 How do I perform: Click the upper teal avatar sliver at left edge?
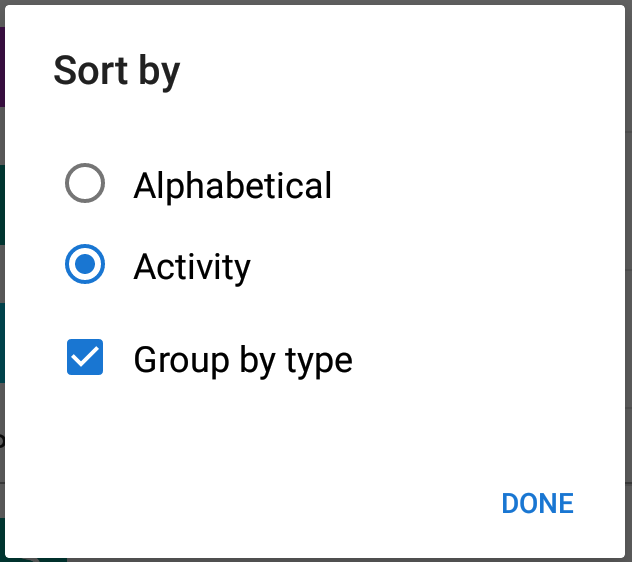coord(3,204)
